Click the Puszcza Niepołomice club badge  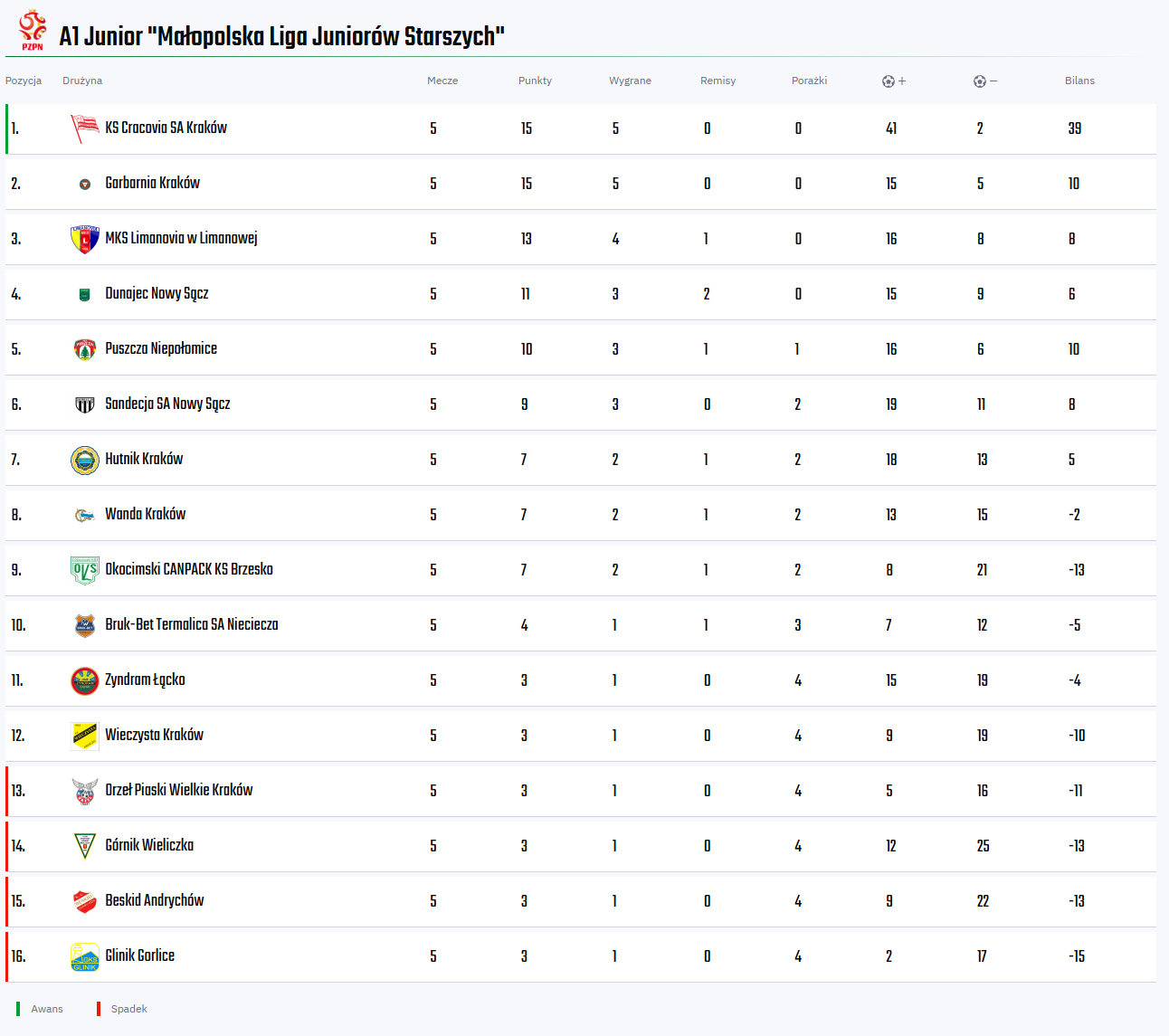tap(85, 349)
